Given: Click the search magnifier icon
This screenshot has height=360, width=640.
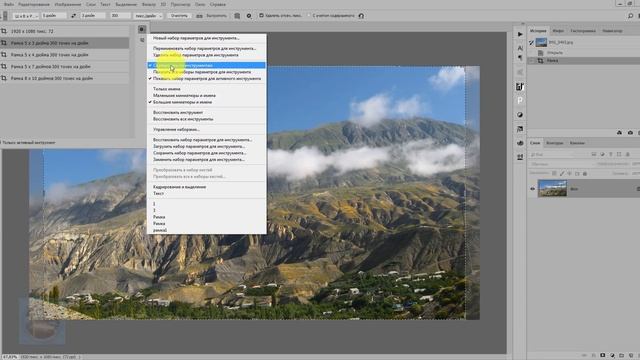Looking at the screenshot, I should coord(631,16).
